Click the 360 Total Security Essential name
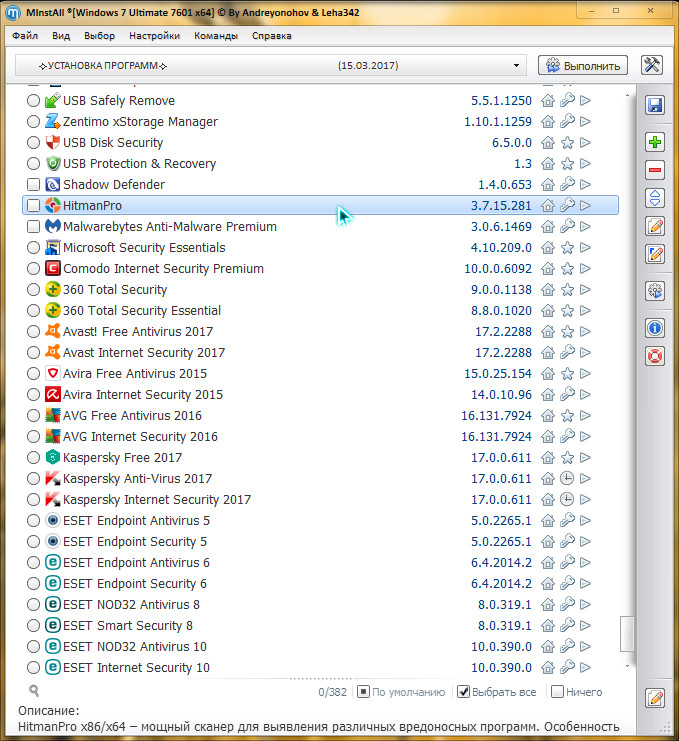Image resolution: width=679 pixels, height=741 pixels. (142, 310)
